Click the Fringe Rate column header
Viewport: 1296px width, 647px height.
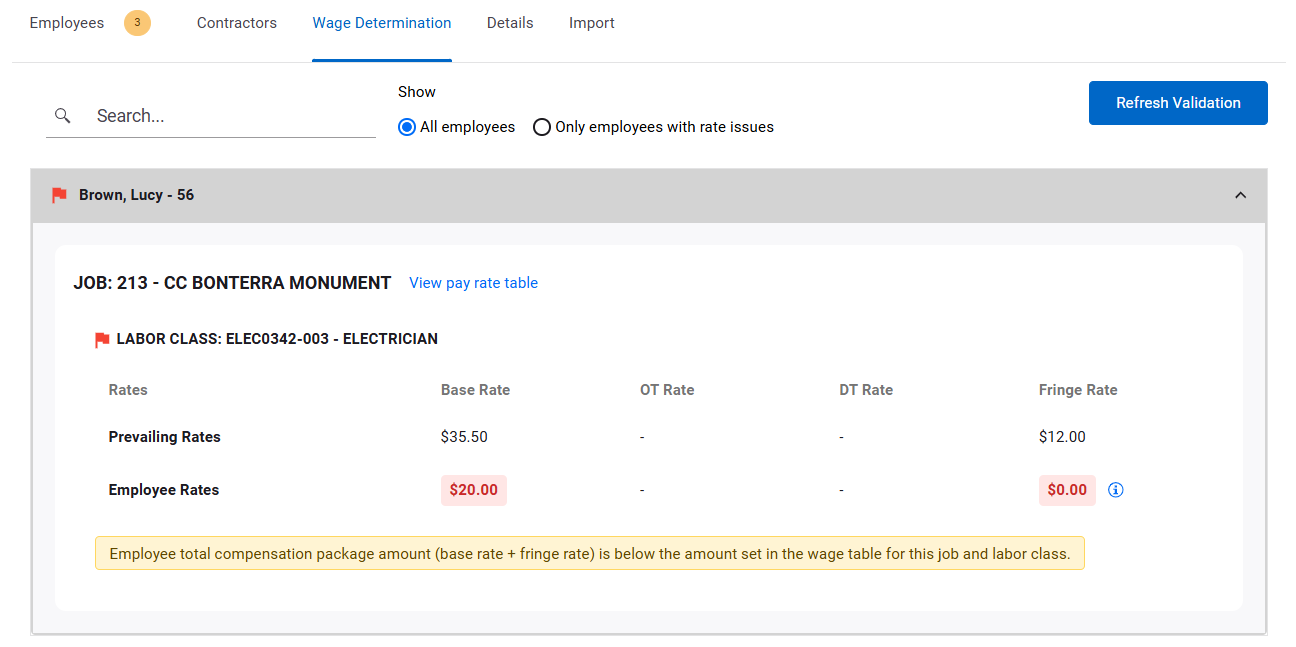pyautogui.click(x=1078, y=390)
